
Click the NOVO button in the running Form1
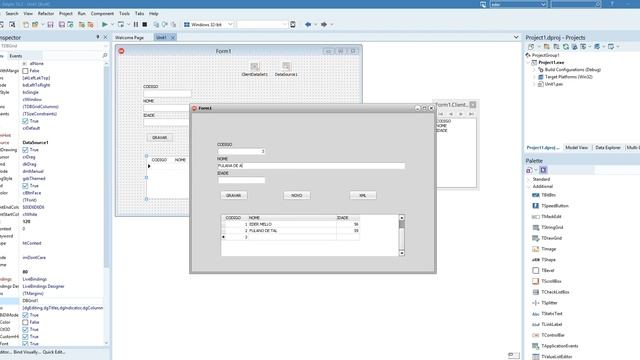(297, 196)
